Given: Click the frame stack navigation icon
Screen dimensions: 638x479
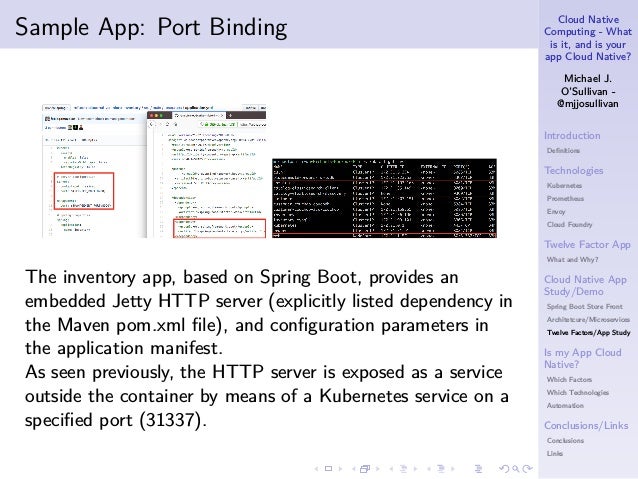Looking at the screenshot, I should (365, 469).
